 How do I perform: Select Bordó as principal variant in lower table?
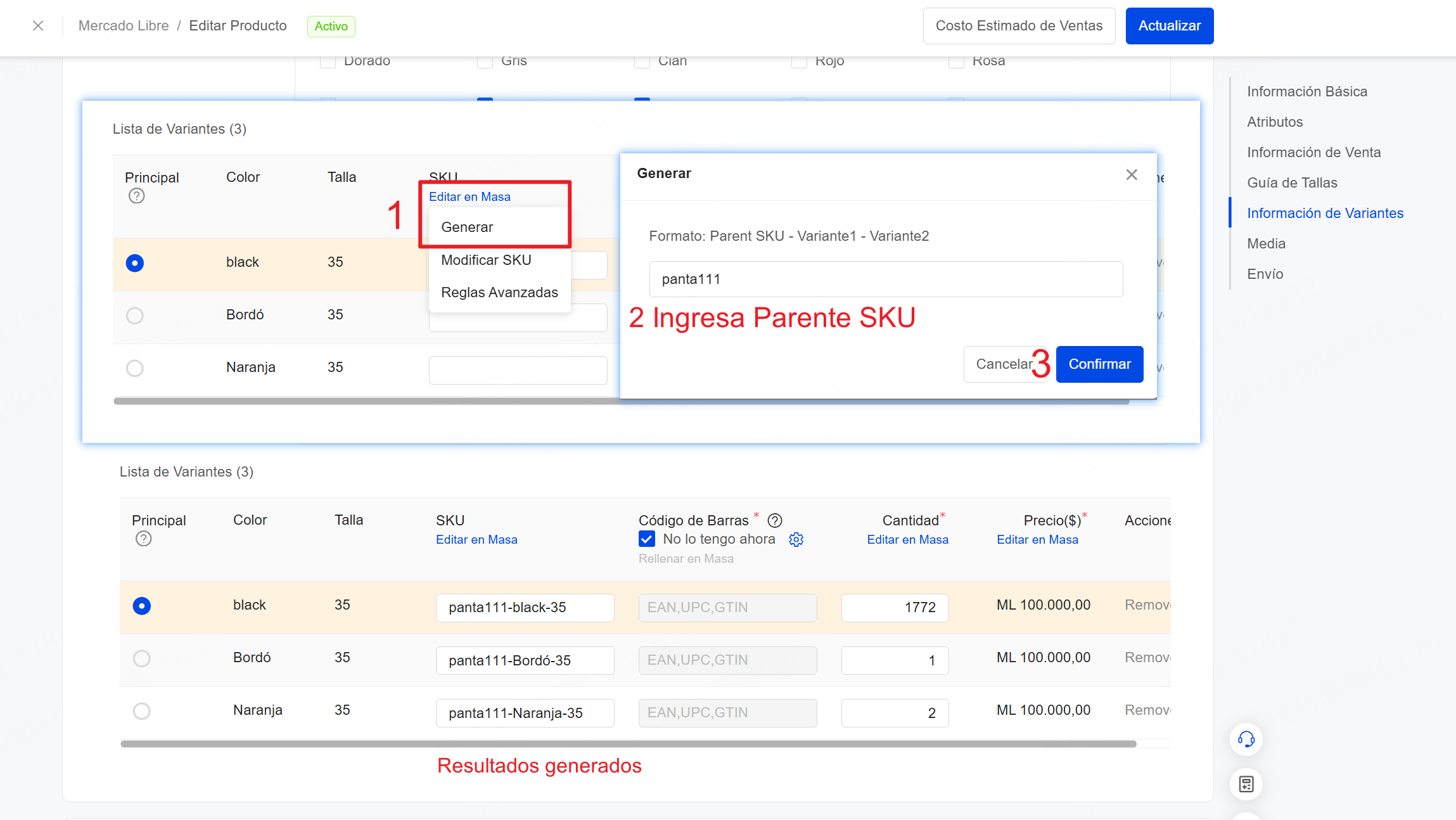click(142, 659)
